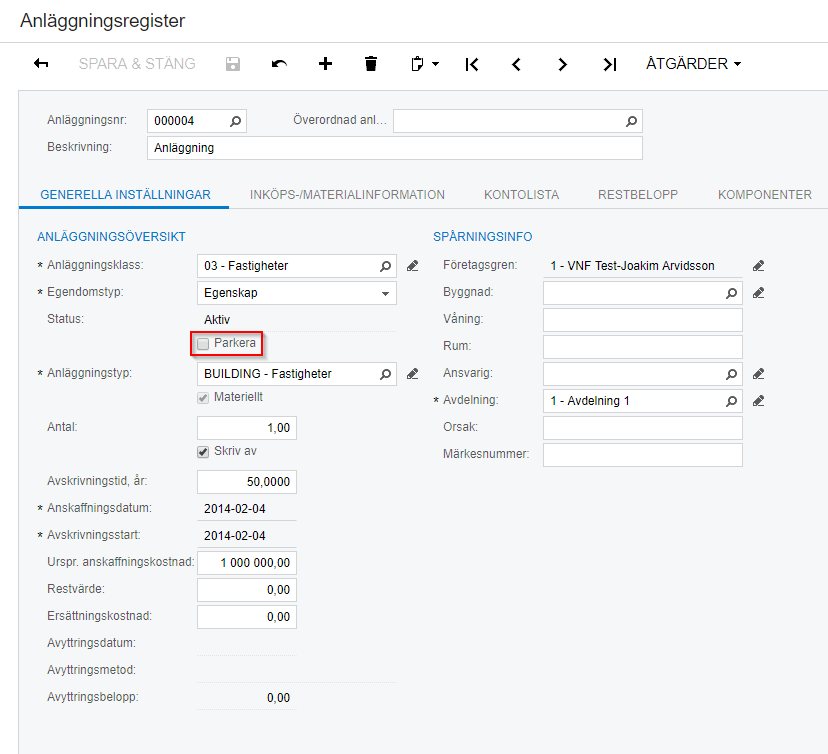The height and width of the screenshot is (754, 828).
Task: Uncheck the Skriv av checkbox
Action: pyautogui.click(x=204, y=451)
